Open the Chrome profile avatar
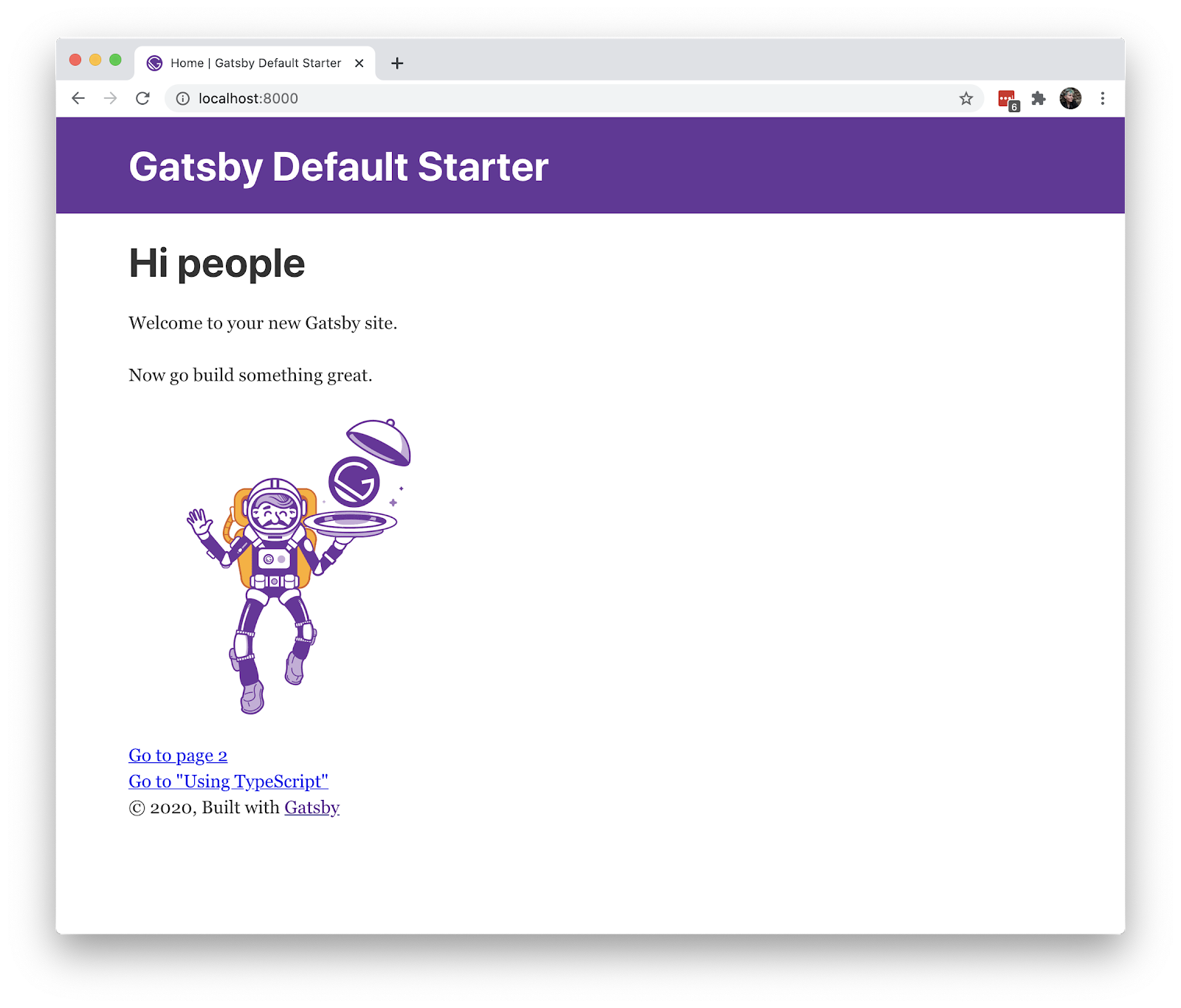The height and width of the screenshot is (1008, 1181). tap(1070, 98)
